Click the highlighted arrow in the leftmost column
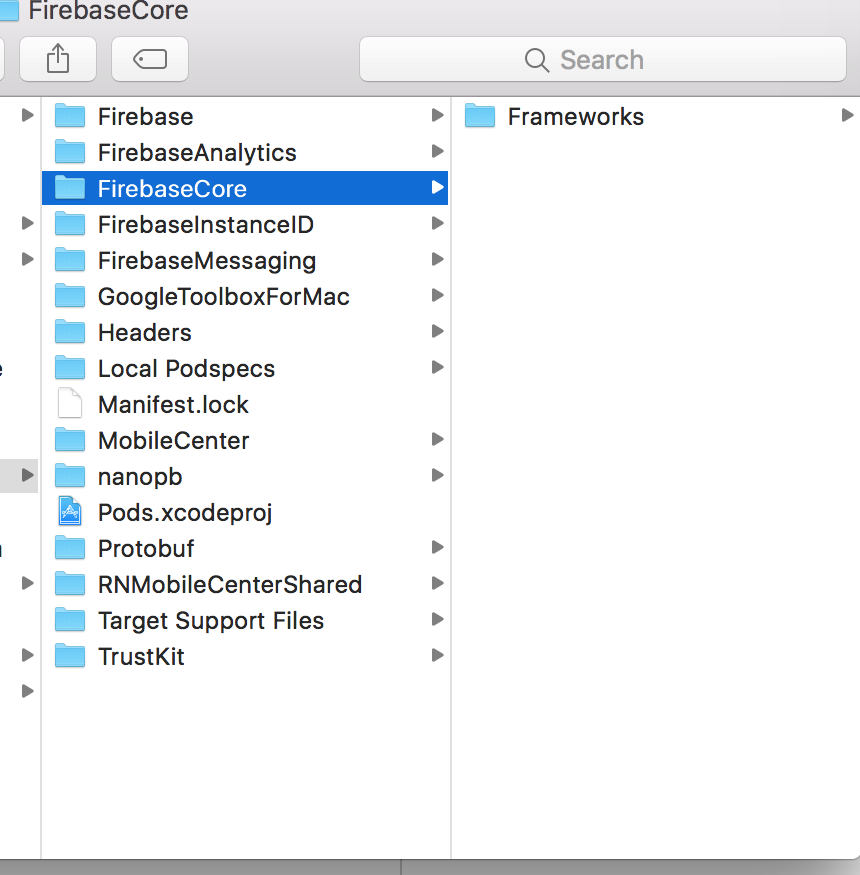 pyautogui.click(x=27, y=475)
